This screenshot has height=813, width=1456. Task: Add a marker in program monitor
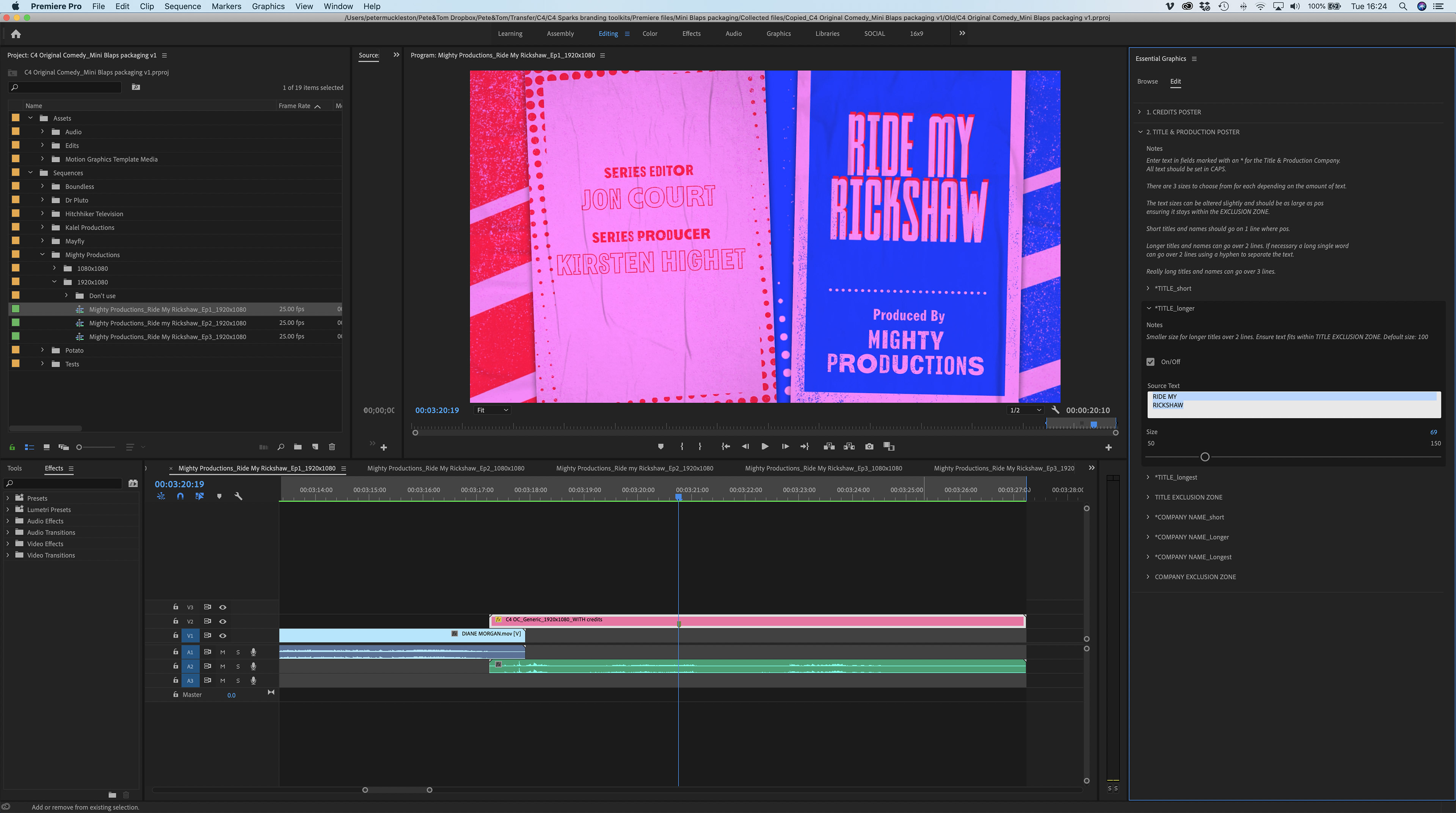tap(661, 447)
